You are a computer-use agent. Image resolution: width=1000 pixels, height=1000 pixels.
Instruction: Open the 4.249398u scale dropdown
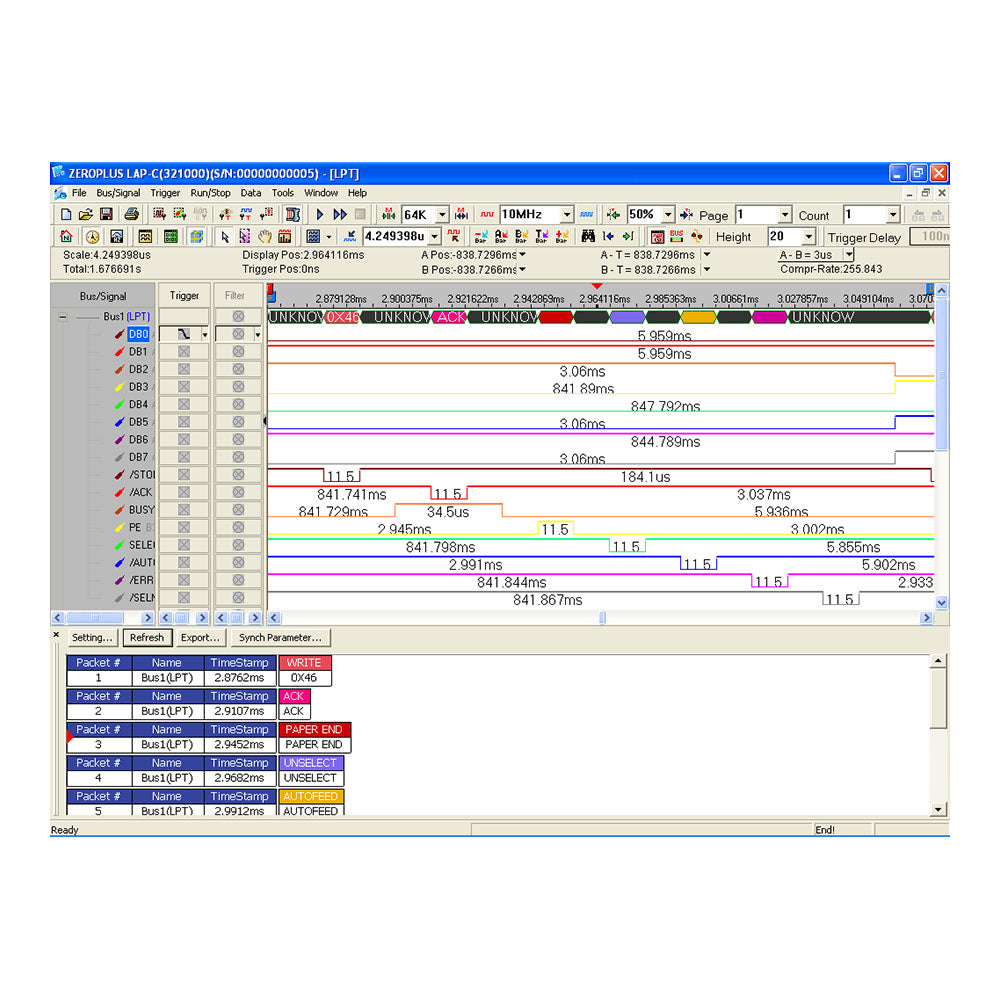click(x=434, y=237)
